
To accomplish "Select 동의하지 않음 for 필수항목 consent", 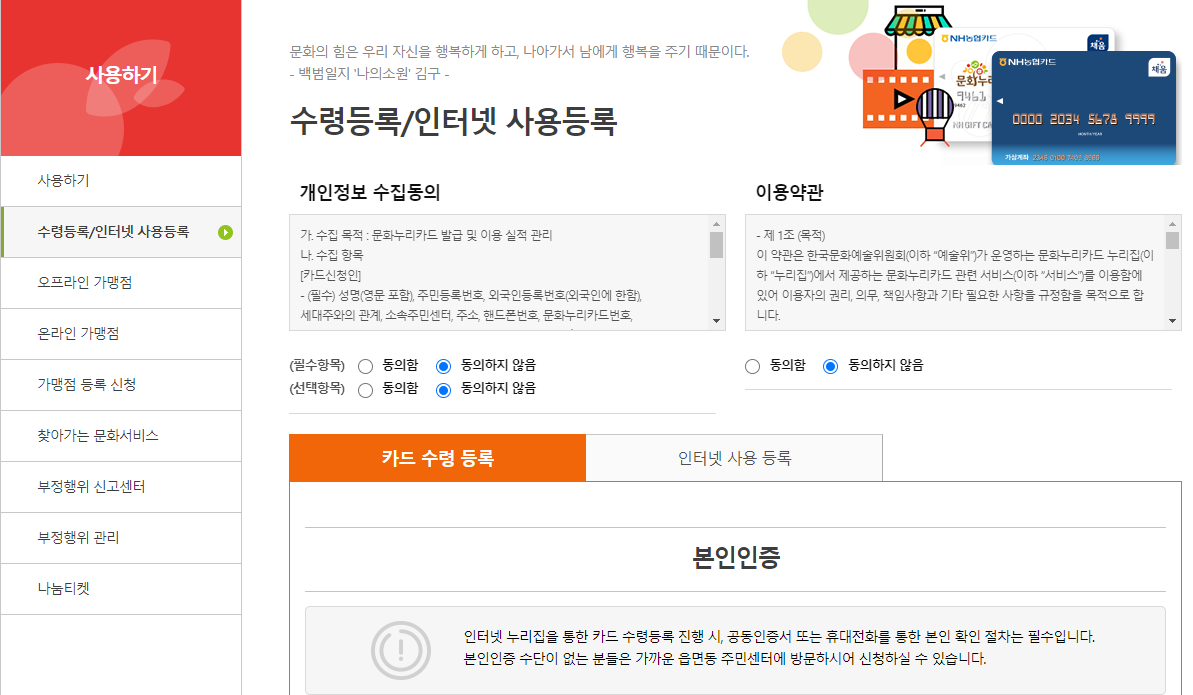I will 444,366.
